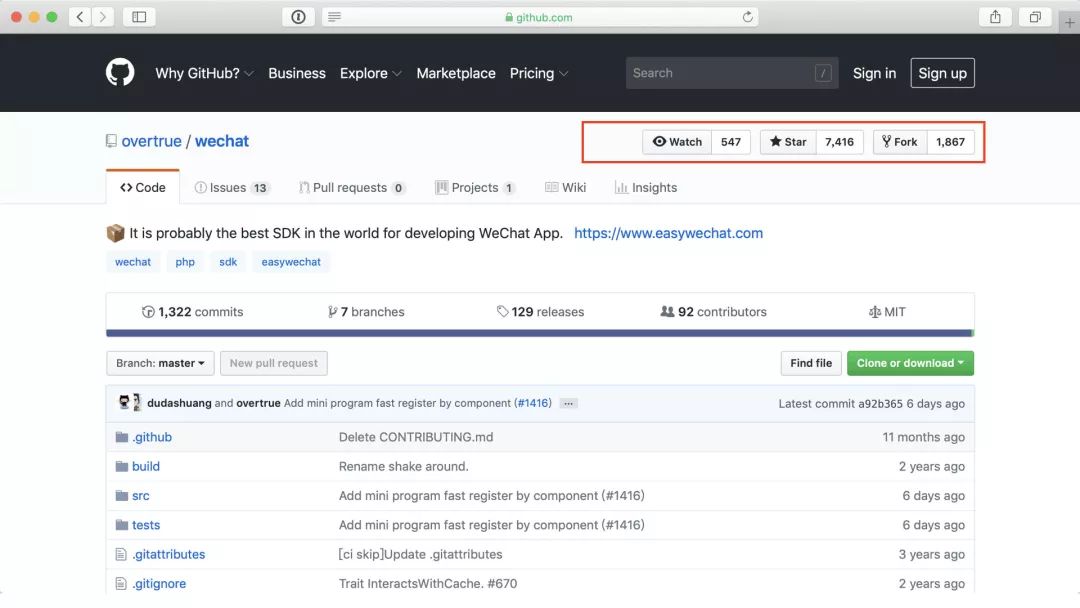Click the Watch button
The height and width of the screenshot is (608, 1080).
click(x=677, y=142)
